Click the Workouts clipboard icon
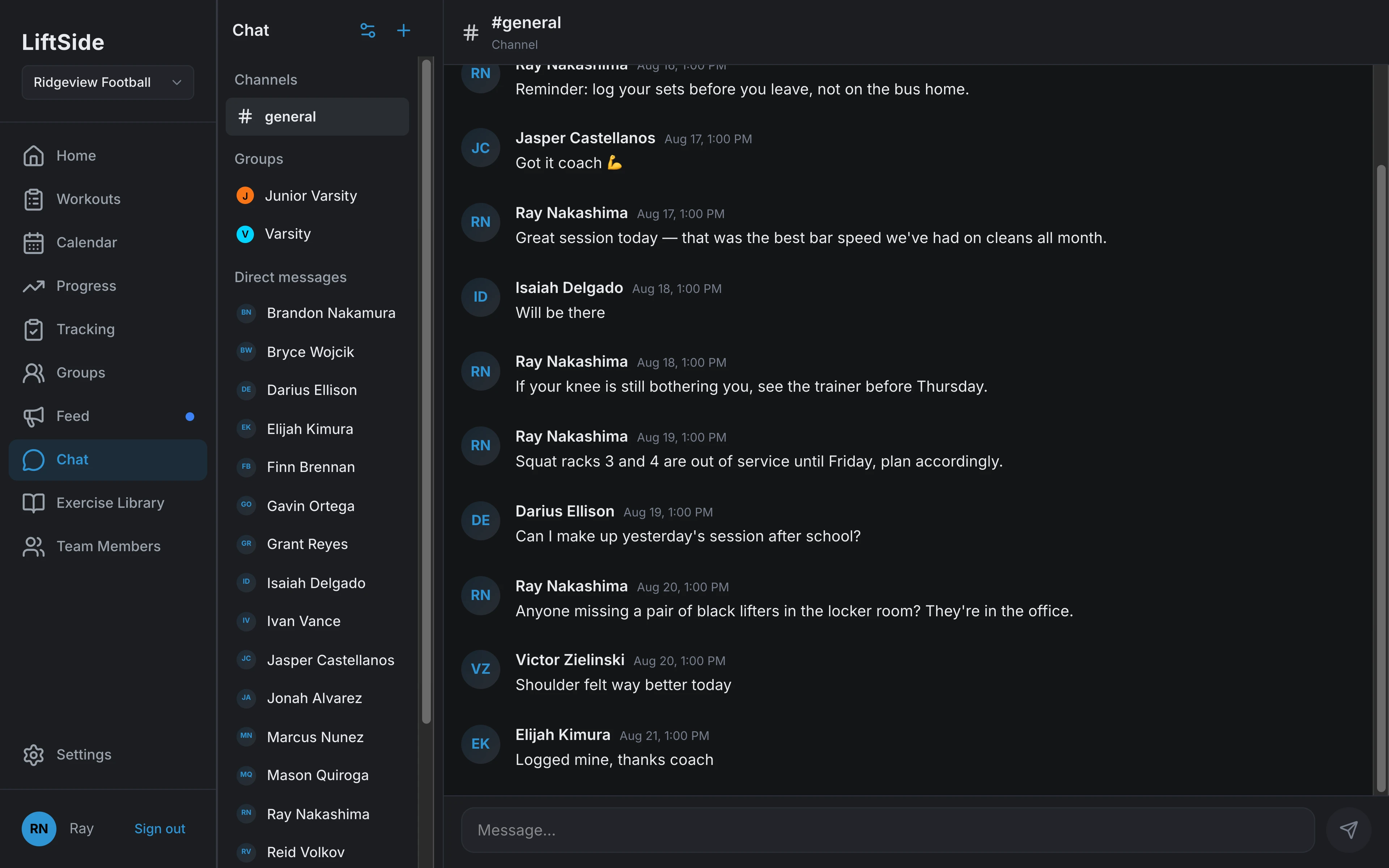The image size is (1389, 868). [x=33, y=199]
